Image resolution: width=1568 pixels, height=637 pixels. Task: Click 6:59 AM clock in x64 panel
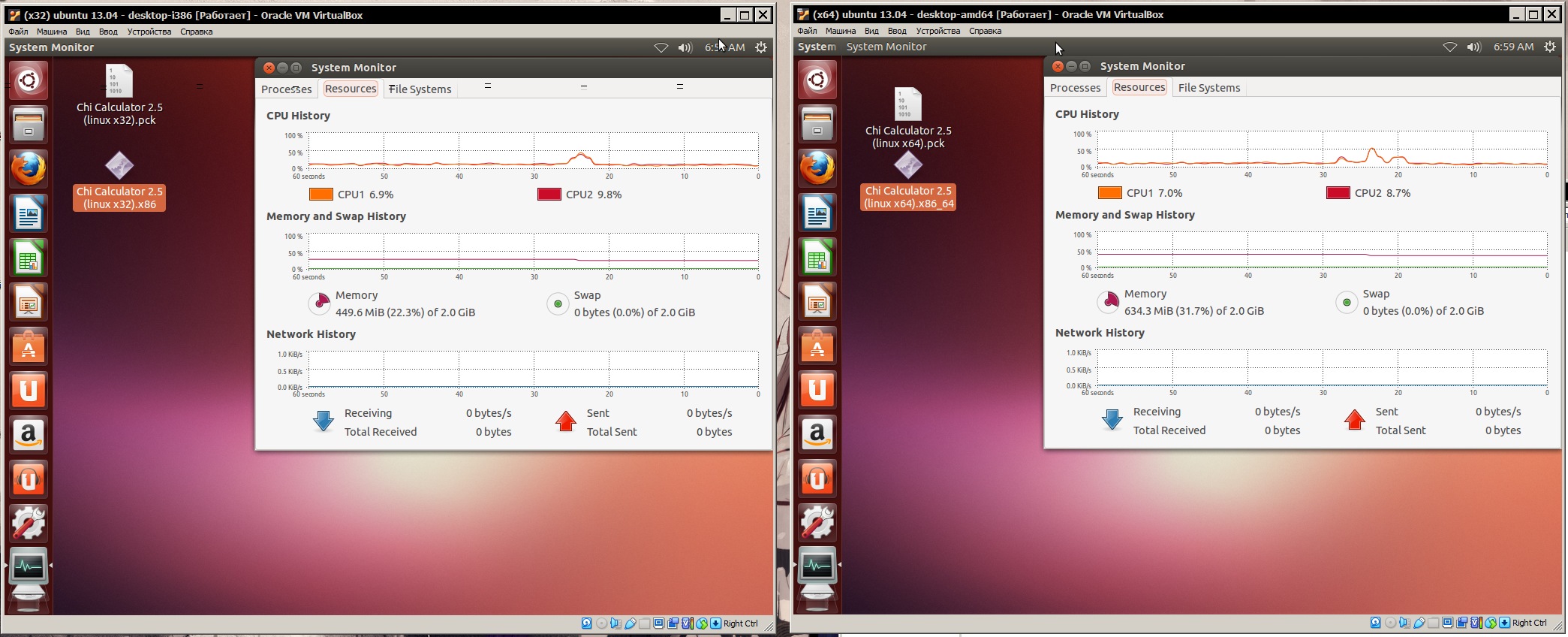pyautogui.click(x=1513, y=47)
